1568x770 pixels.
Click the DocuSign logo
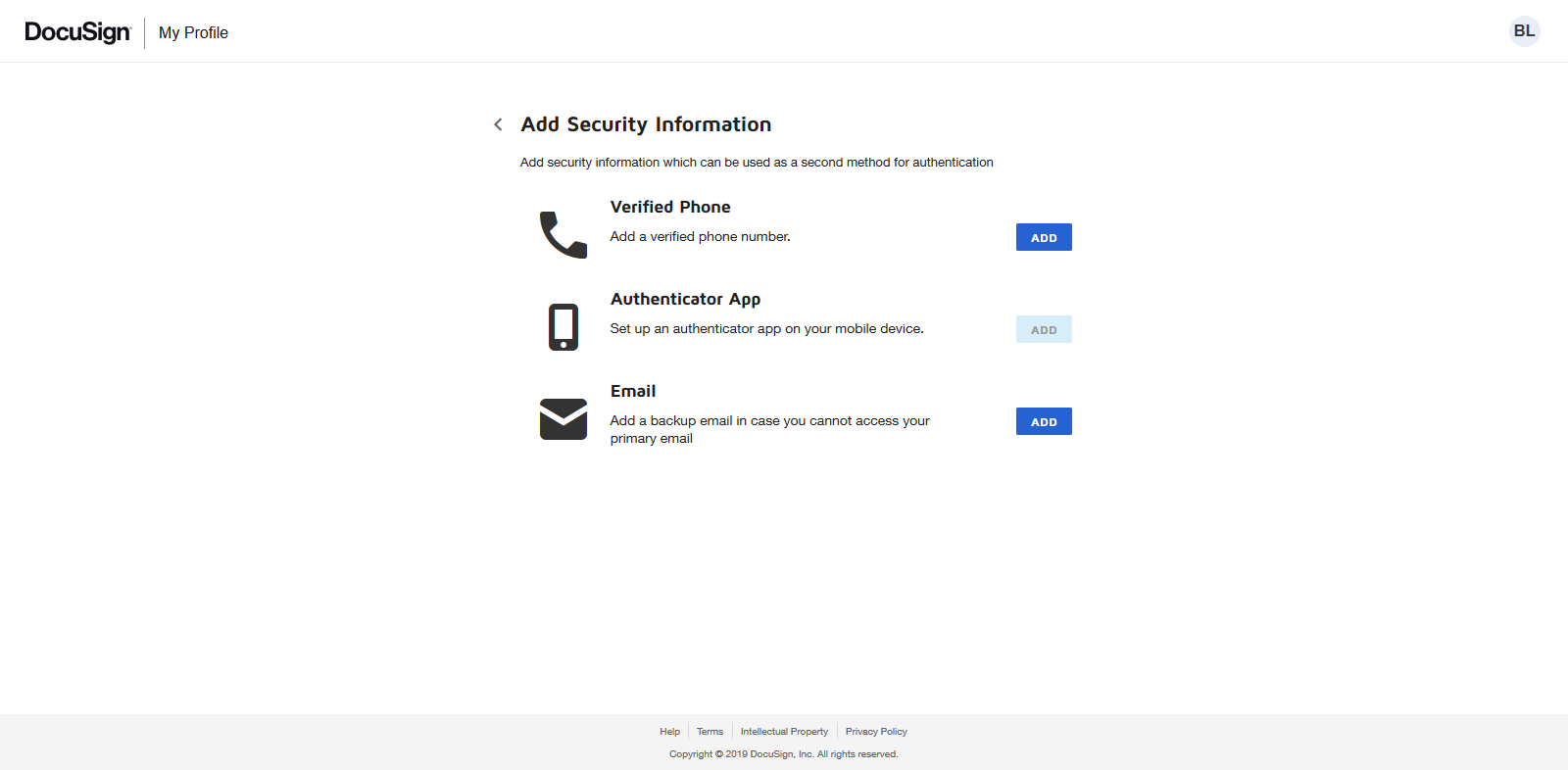(77, 32)
